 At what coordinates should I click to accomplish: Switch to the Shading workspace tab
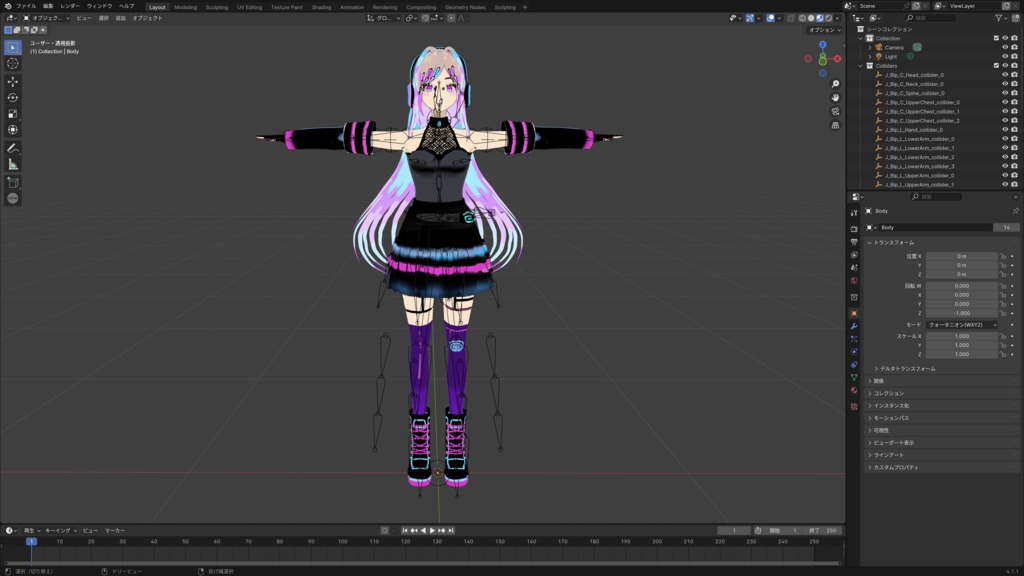coord(321,7)
